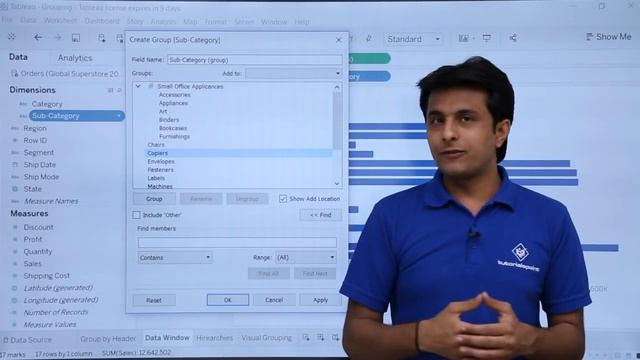The height and width of the screenshot is (360, 640).
Task: Open the Data menu
Action: tap(28, 20)
